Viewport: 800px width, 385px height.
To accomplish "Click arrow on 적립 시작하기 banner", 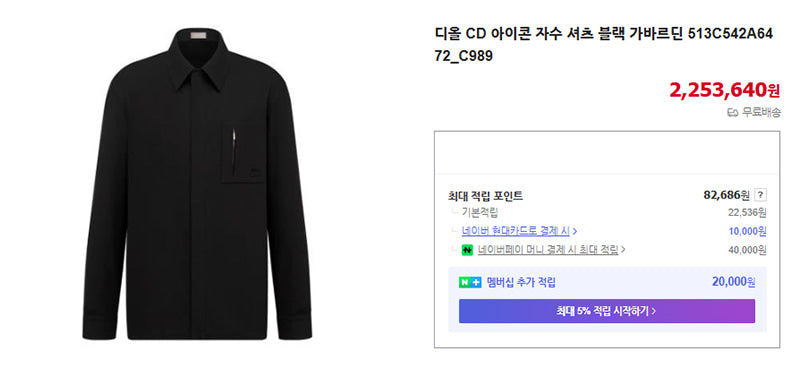I will pyautogui.click(x=654, y=311).
